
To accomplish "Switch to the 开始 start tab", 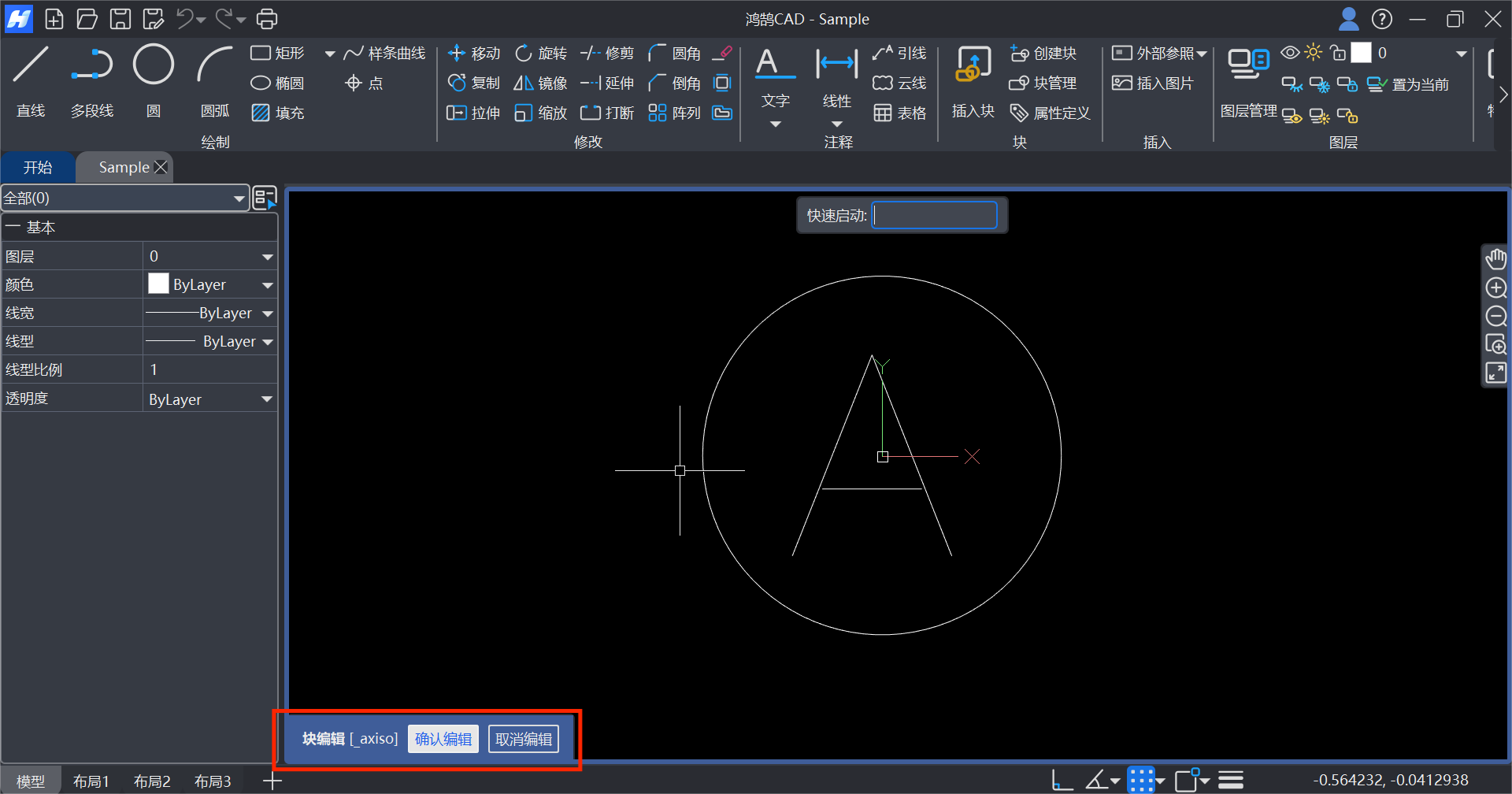I will tap(38, 168).
